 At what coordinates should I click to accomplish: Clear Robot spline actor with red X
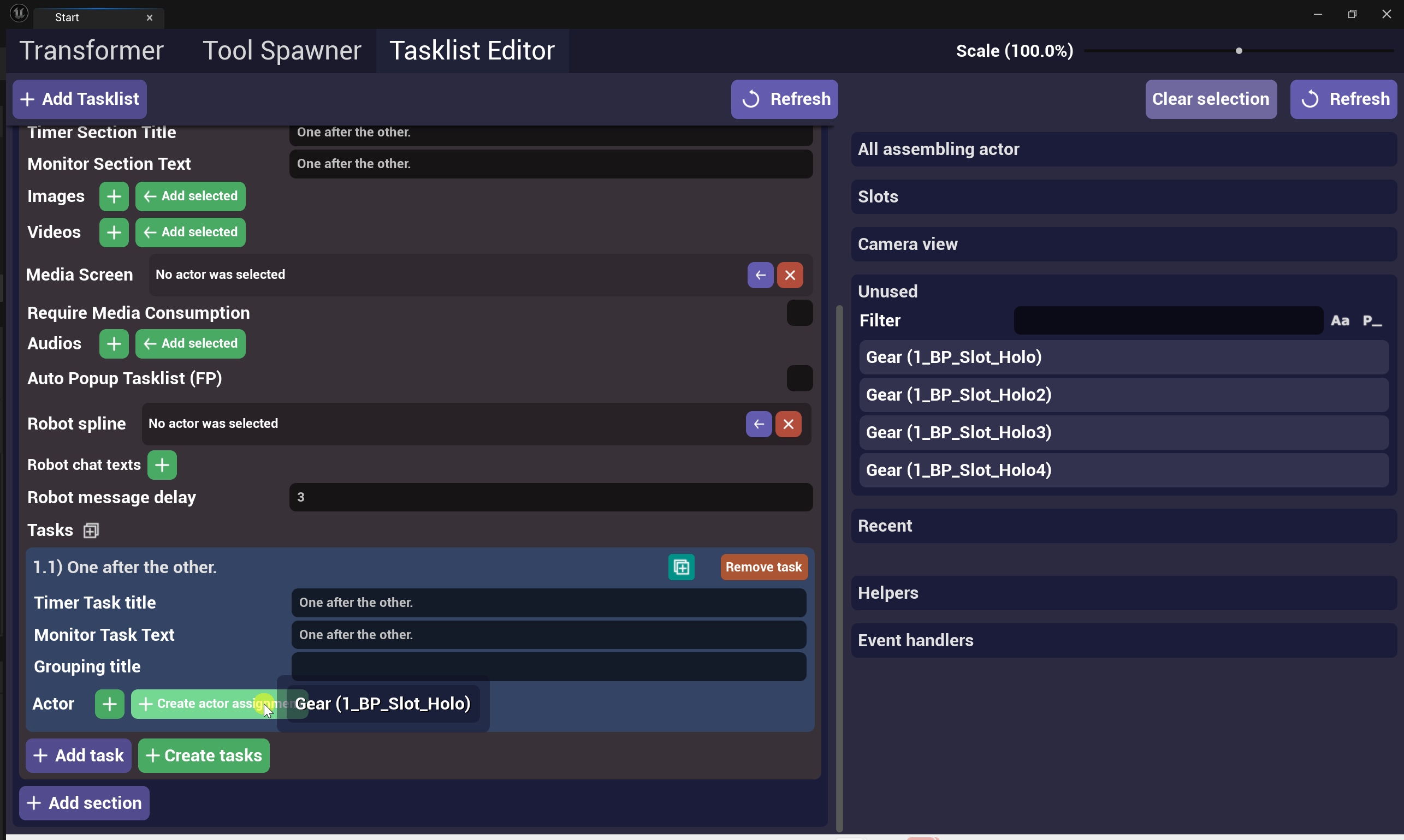[x=788, y=424]
